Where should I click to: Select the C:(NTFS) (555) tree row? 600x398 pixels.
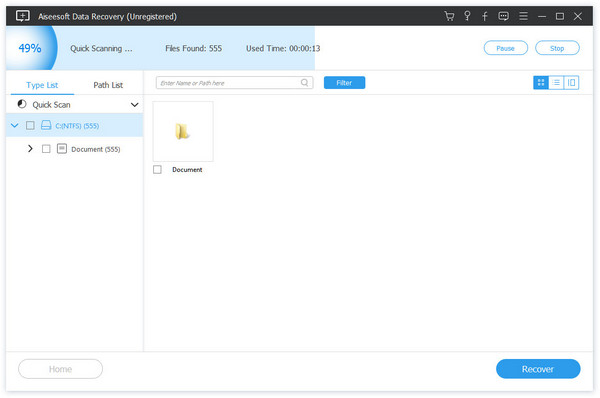74,126
